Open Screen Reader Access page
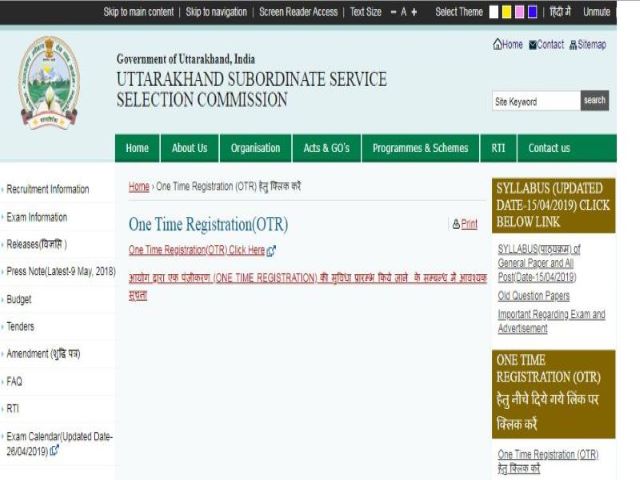The height and width of the screenshot is (480, 640). [298, 12]
